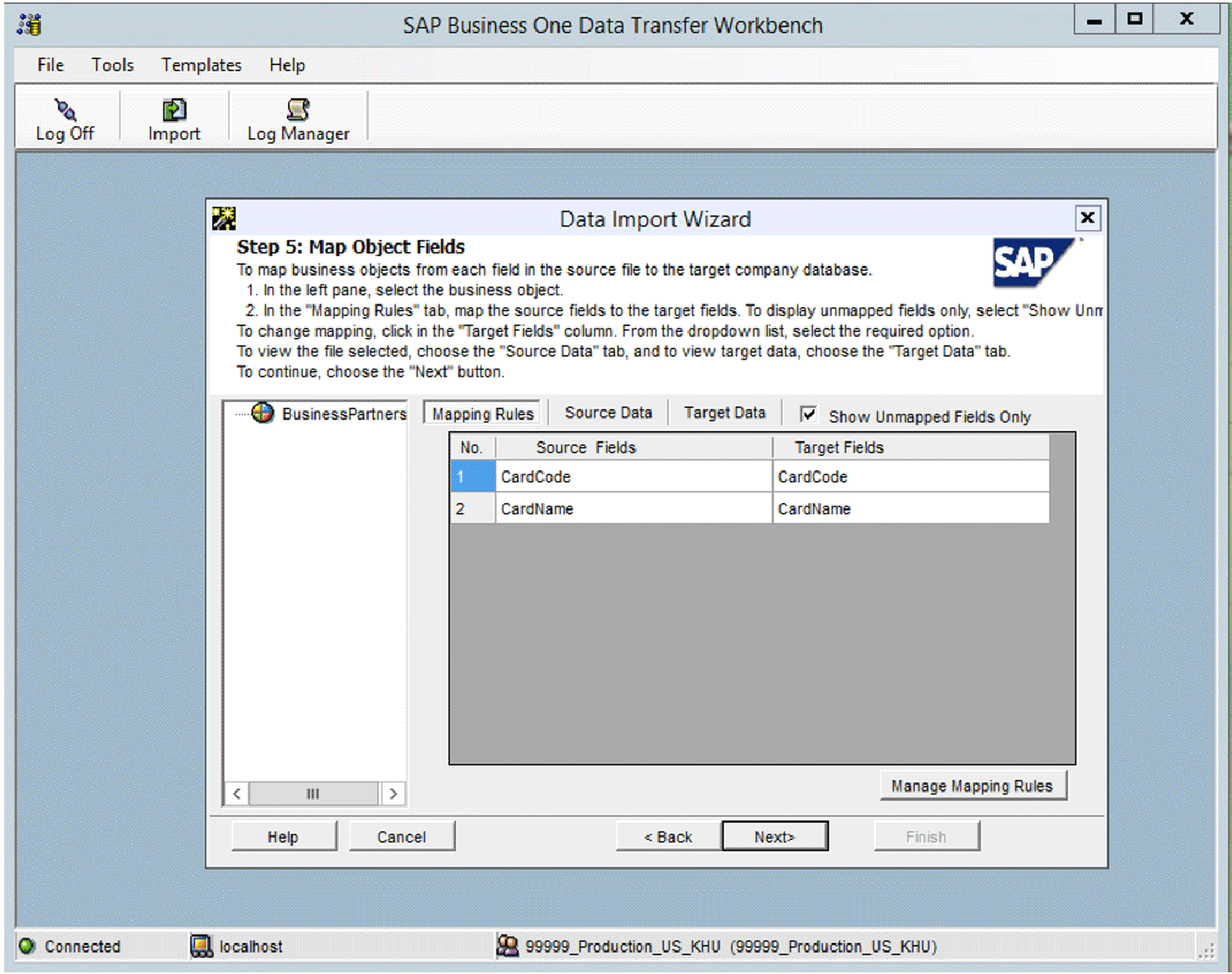This screenshot has width=1232, height=974.
Task: Click the BusinessPartners globe icon
Action: (263, 413)
